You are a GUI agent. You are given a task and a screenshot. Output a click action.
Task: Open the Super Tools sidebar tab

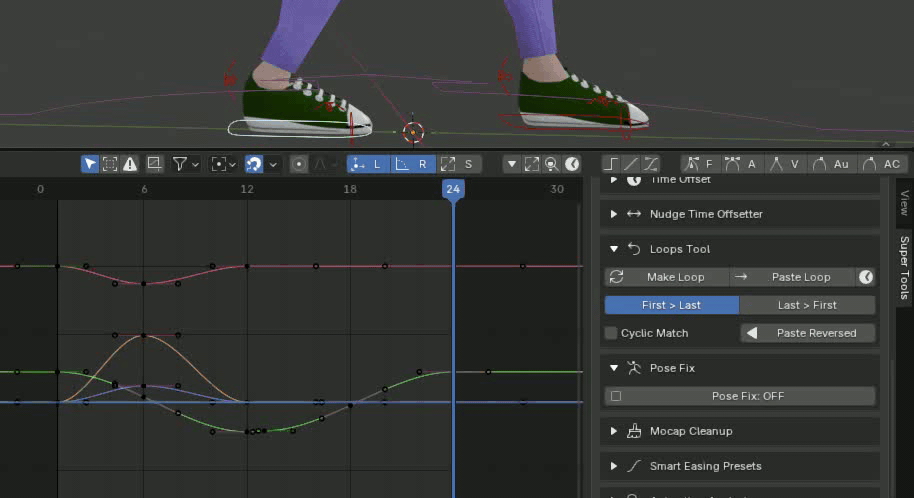tap(904, 268)
